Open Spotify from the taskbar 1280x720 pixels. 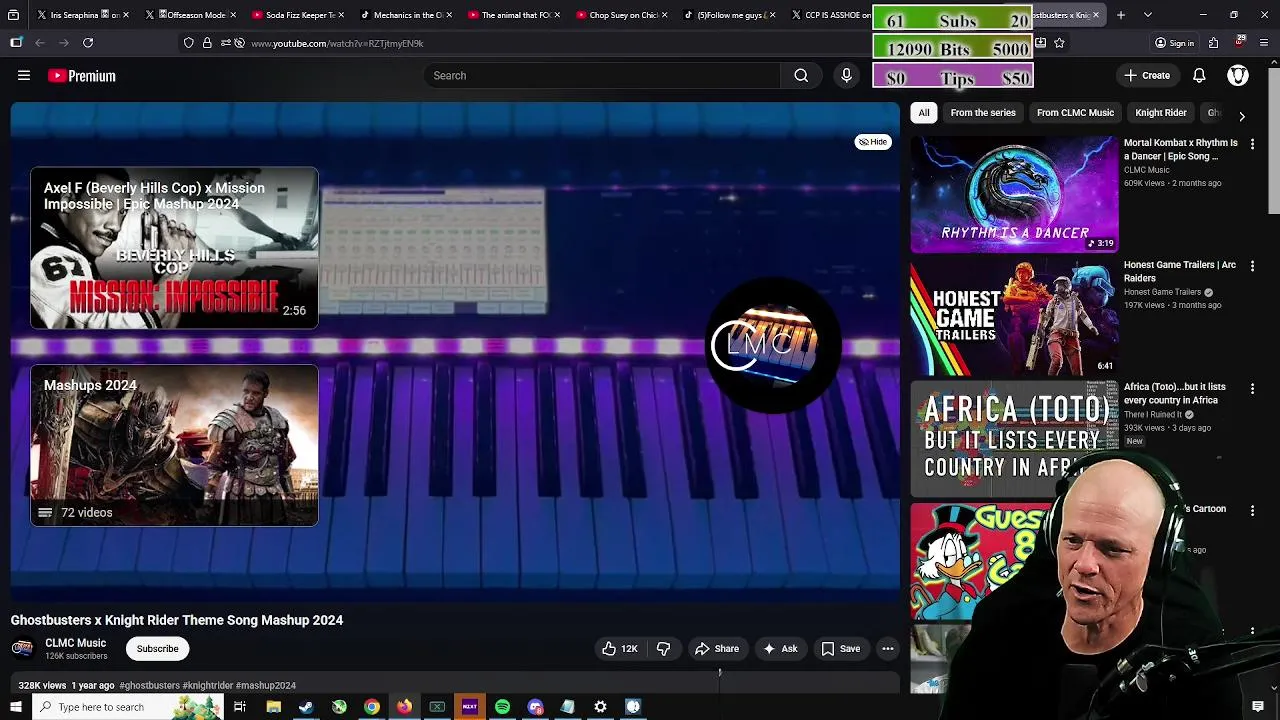point(502,707)
